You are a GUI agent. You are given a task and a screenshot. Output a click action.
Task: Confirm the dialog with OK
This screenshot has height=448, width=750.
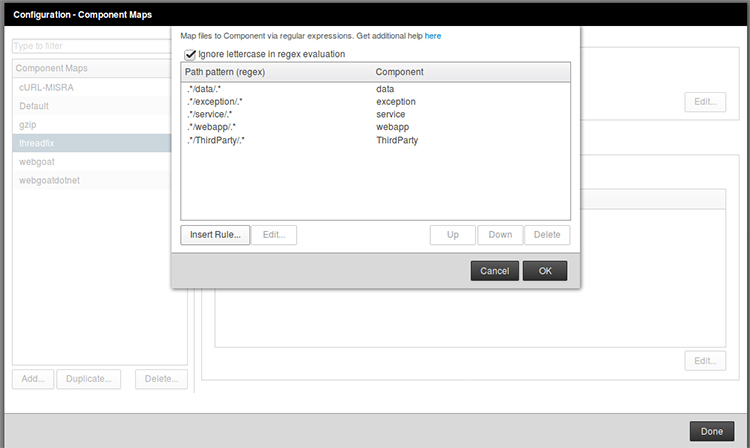point(545,271)
